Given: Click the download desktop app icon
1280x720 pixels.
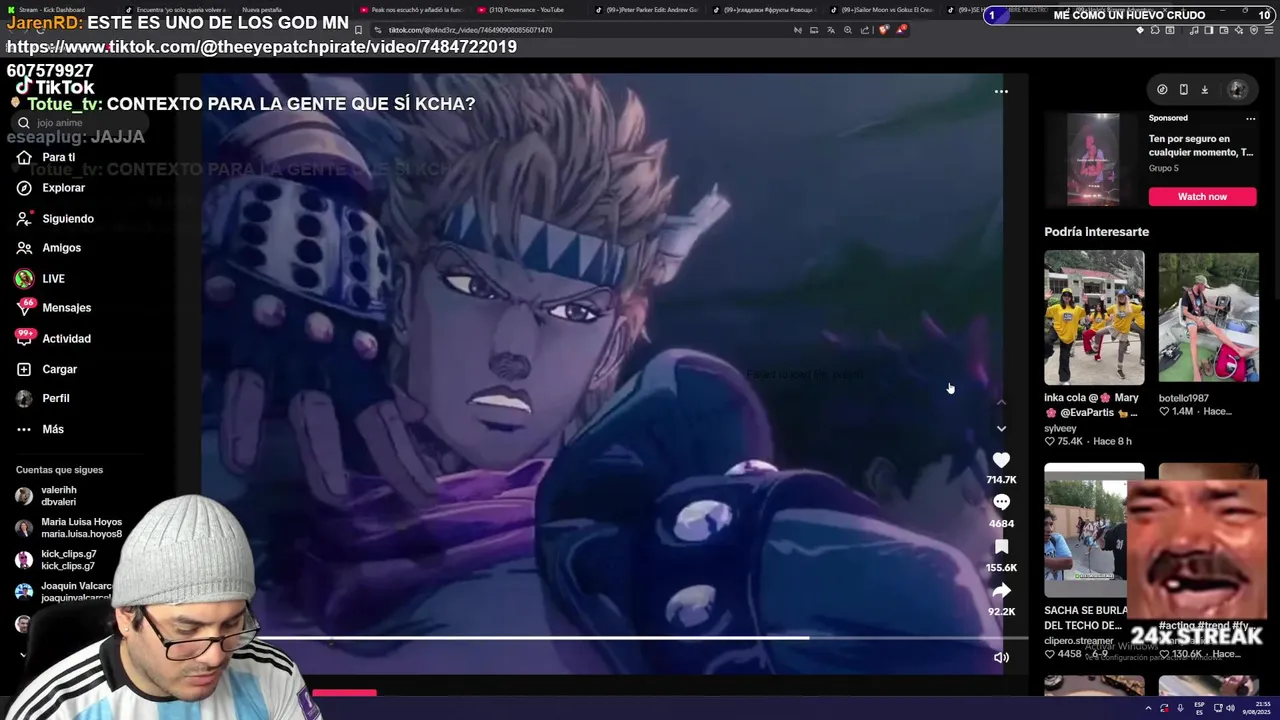Looking at the screenshot, I should pyautogui.click(x=1204, y=89).
